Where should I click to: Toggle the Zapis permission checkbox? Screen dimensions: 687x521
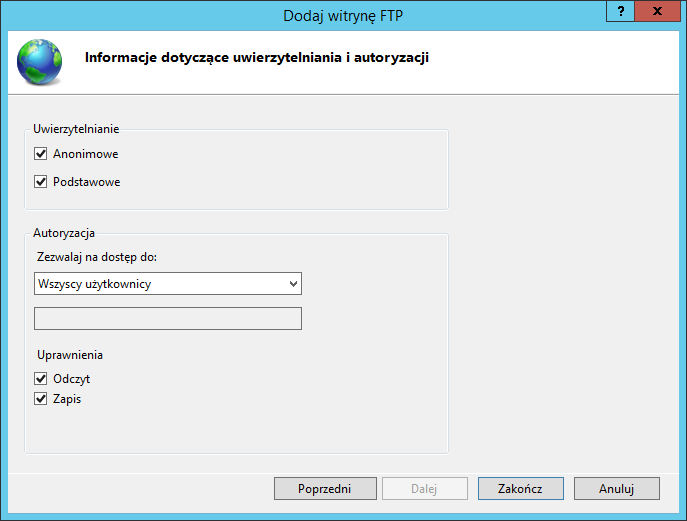pos(41,399)
